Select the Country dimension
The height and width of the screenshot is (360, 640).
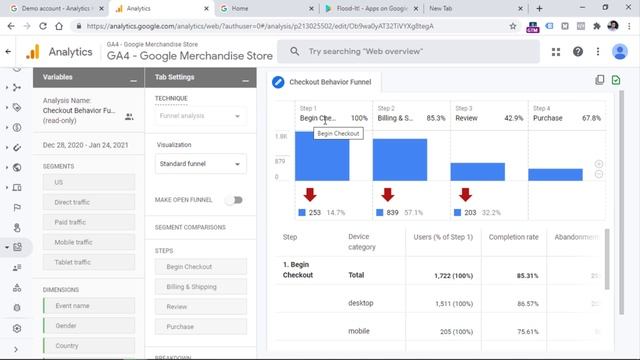point(89,346)
